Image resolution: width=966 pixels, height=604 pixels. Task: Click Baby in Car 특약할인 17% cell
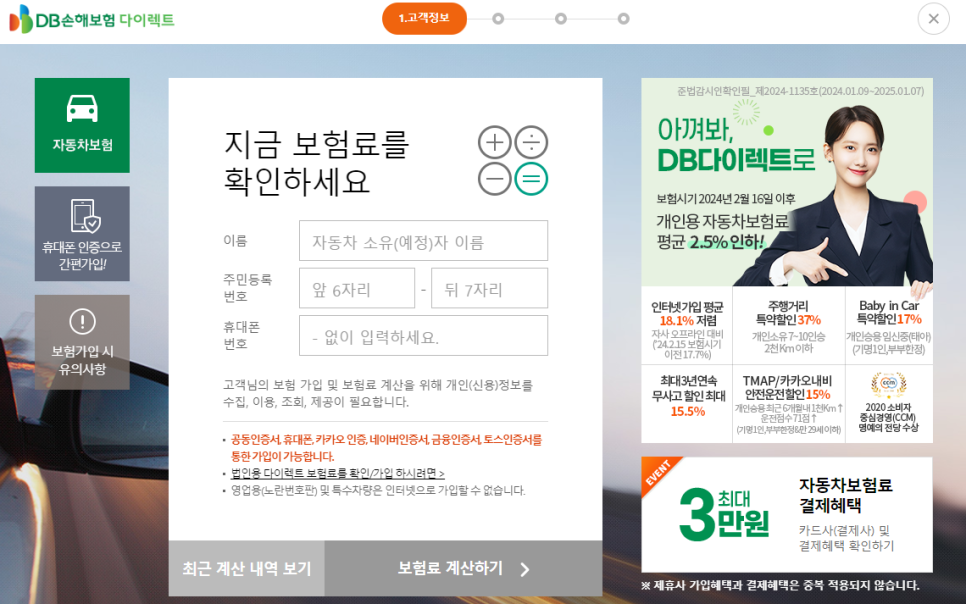[889, 325]
